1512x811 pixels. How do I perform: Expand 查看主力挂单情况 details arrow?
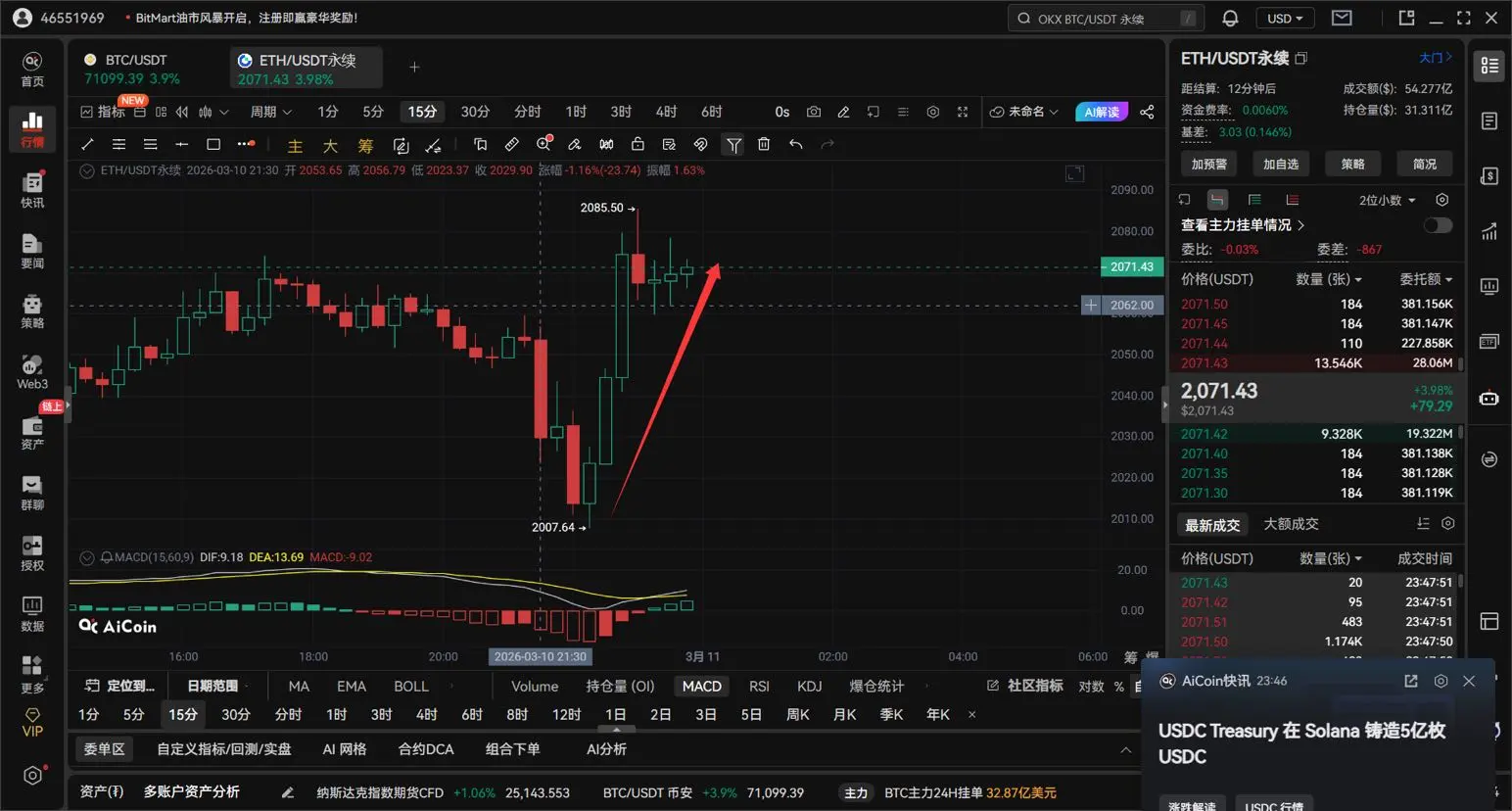click(1300, 225)
